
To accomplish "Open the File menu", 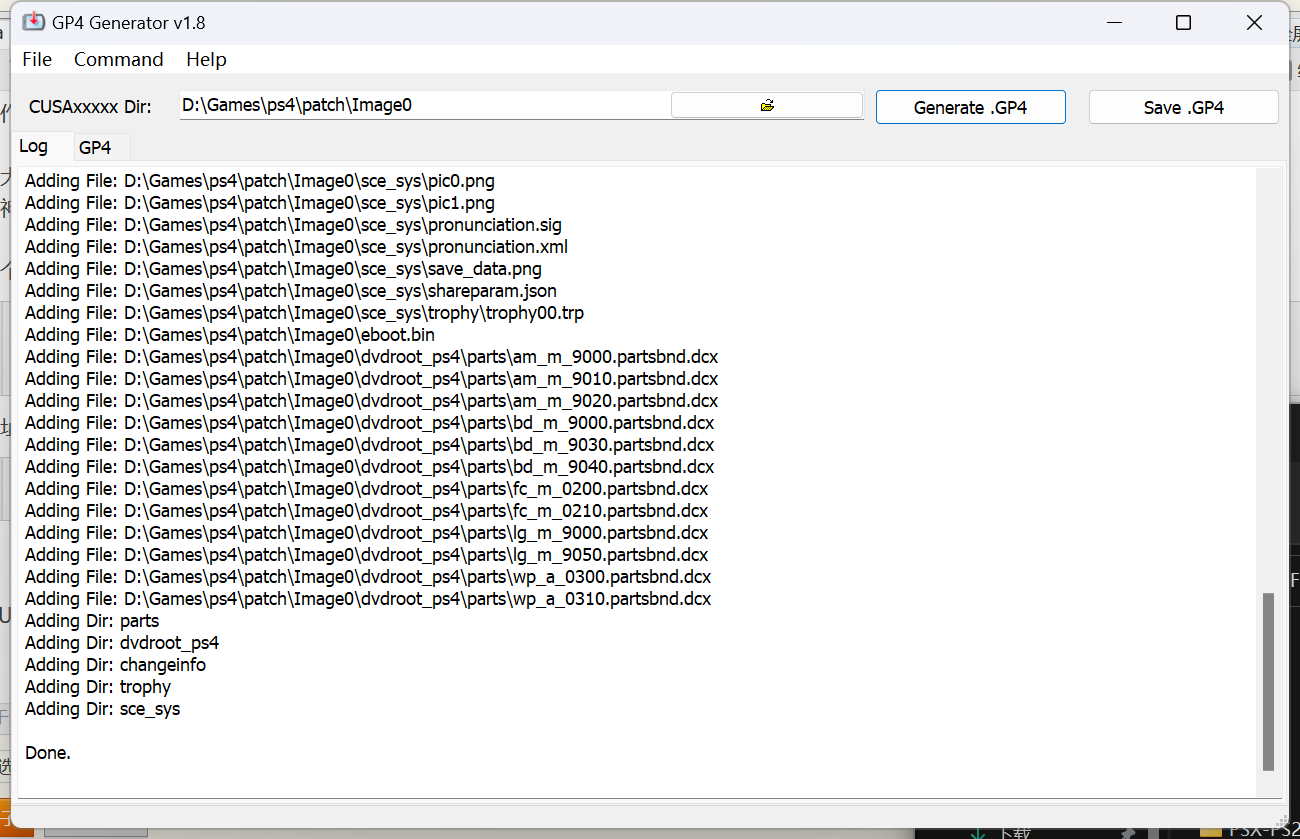I will coord(37,60).
